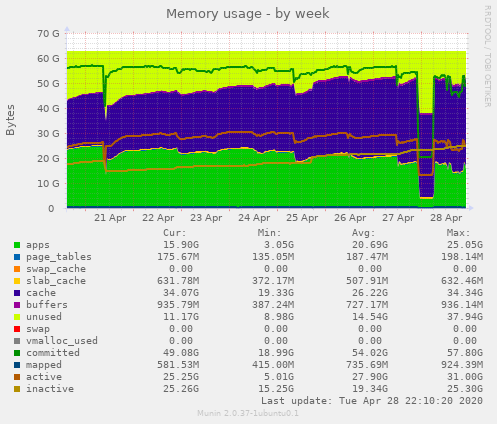This screenshot has height=424, width=497.
Task: Click the '50 G' y-axis label
Action: (x=48, y=84)
